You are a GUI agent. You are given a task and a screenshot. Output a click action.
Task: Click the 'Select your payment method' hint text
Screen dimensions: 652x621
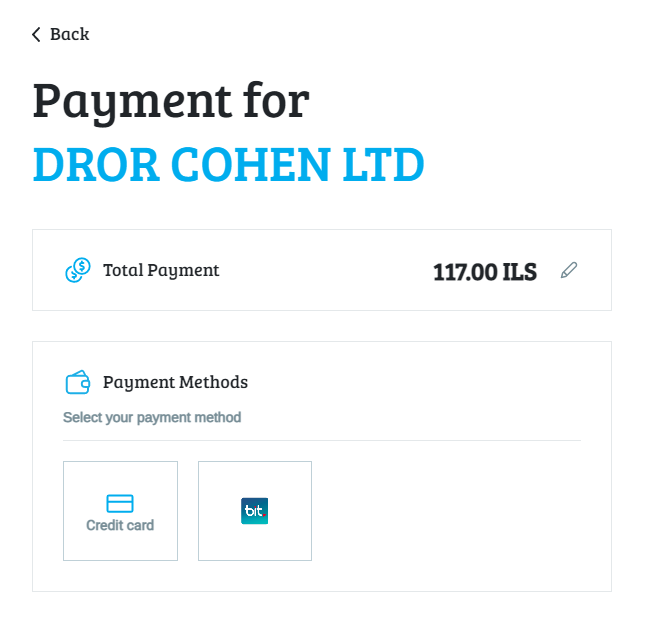[152, 417]
